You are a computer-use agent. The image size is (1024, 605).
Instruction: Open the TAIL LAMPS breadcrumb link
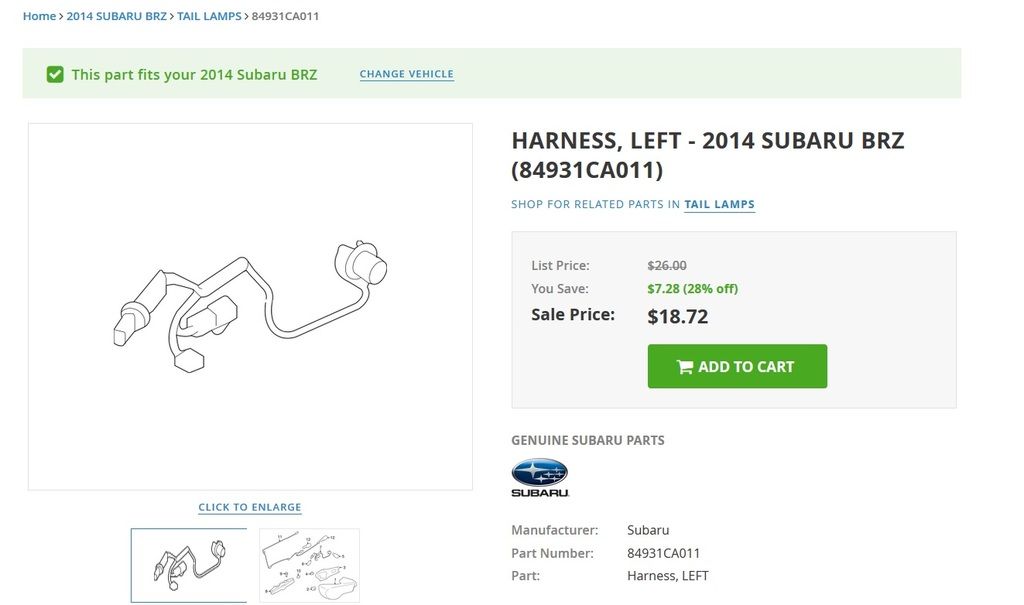click(209, 16)
